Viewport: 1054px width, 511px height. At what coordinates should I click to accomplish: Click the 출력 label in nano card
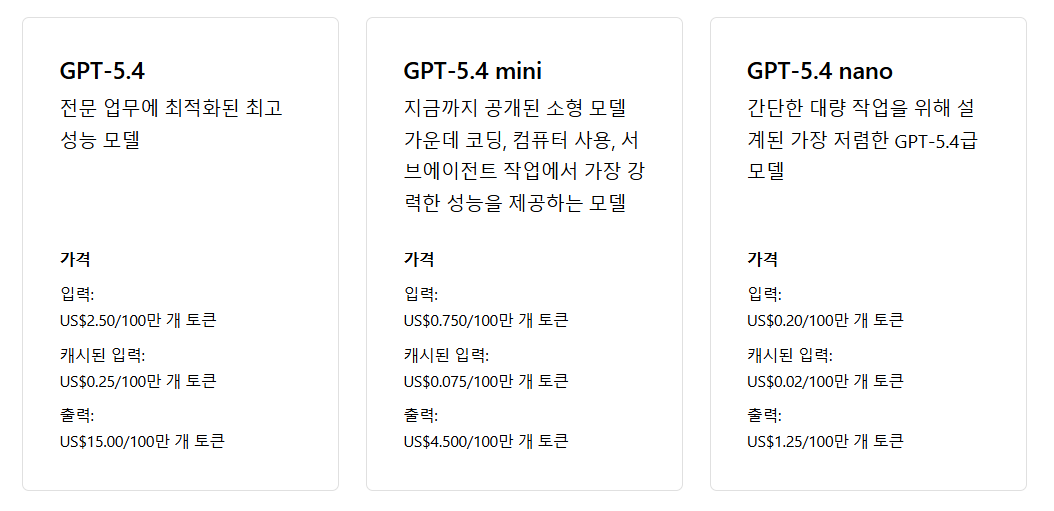(765, 415)
